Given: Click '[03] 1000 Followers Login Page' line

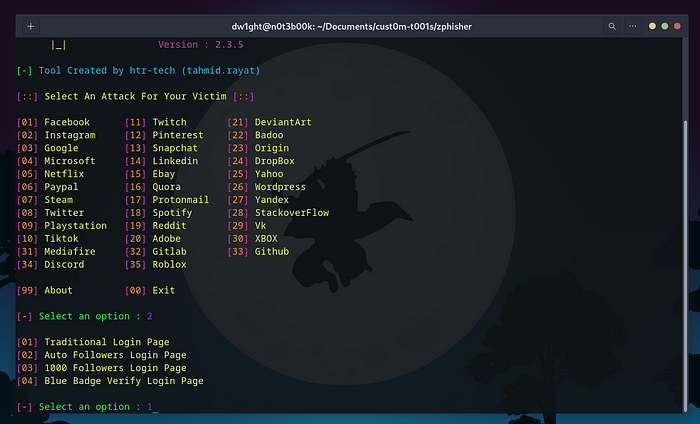Looking at the screenshot, I should 101,368.
